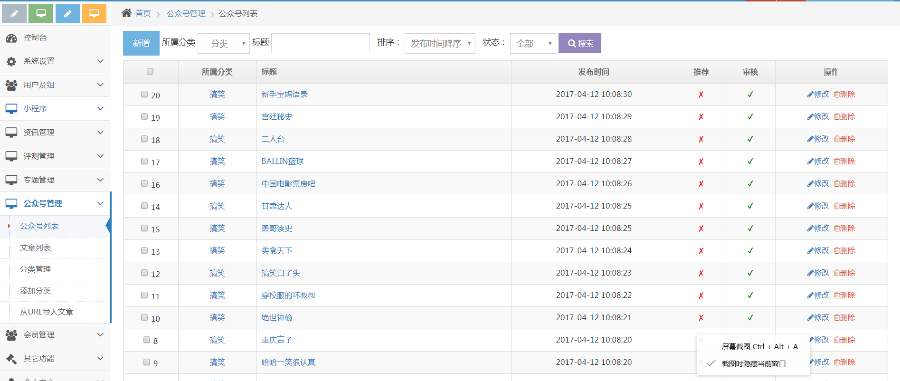Click the trash 删除 icon in row 11
Screen dimensions: 900x381
click(x=836, y=296)
